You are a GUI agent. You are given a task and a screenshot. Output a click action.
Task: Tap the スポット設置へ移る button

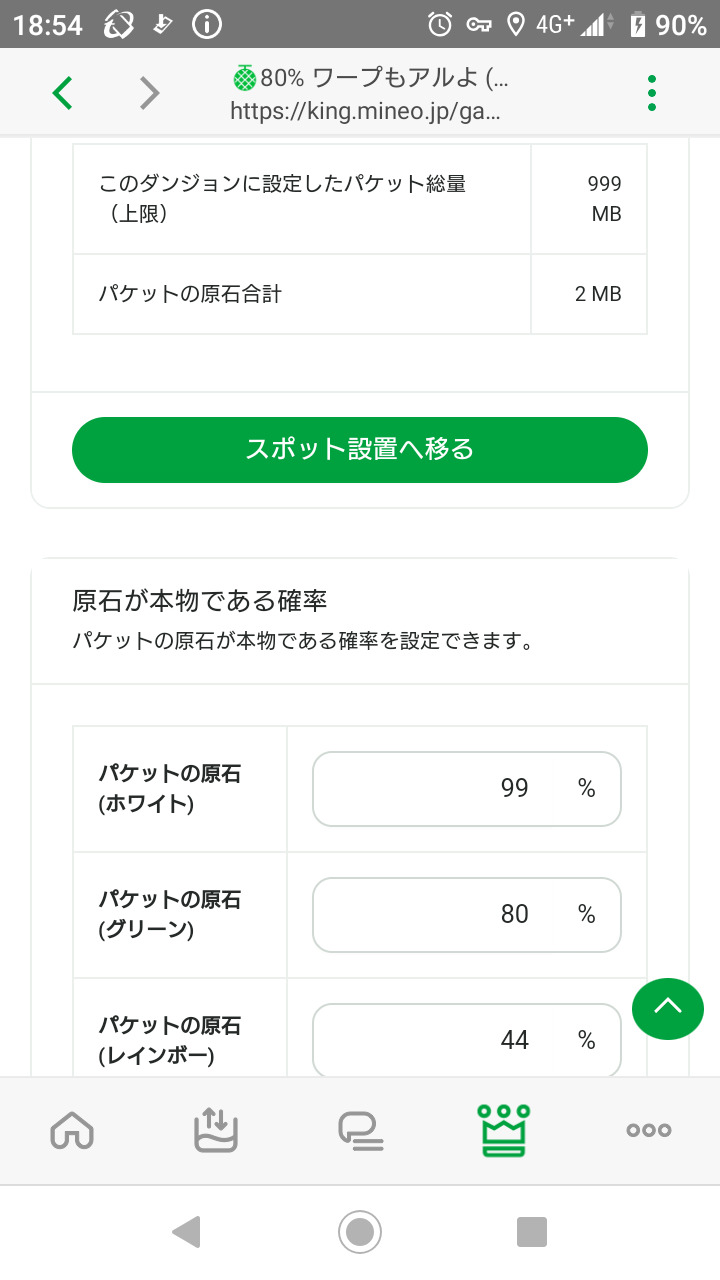[360, 449]
